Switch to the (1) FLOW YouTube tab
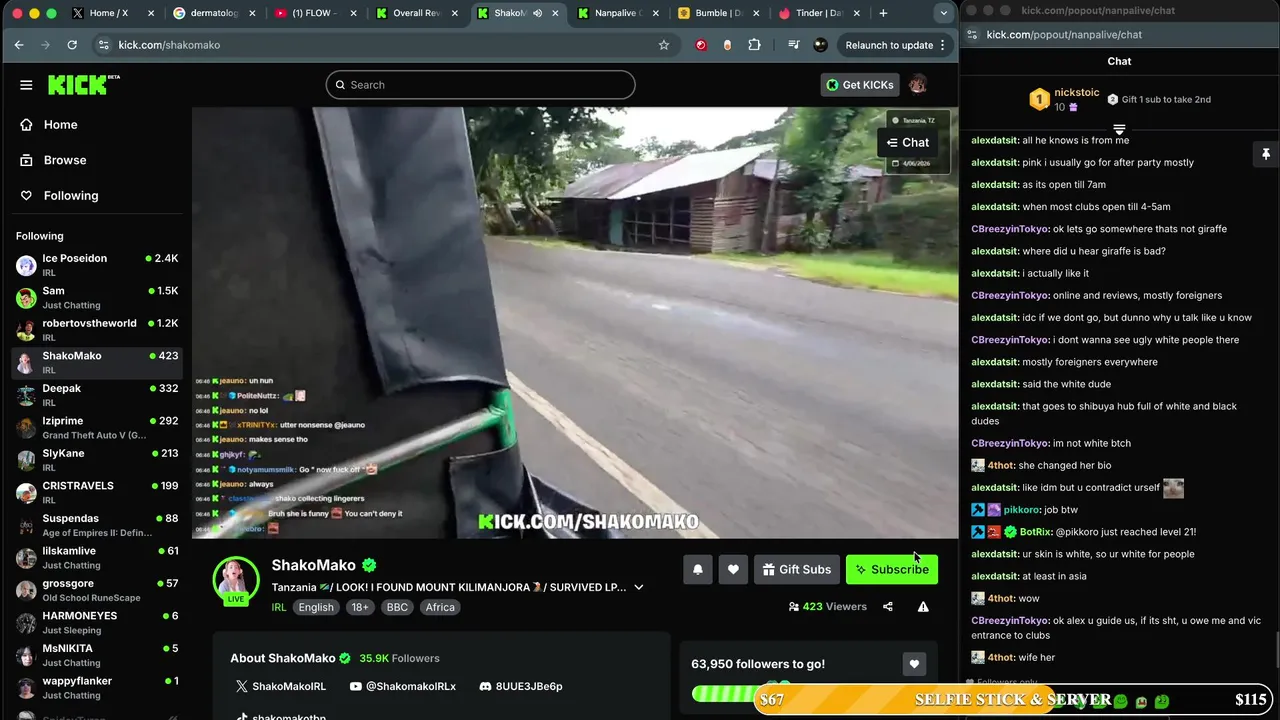1280x720 pixels. (315, 13)
